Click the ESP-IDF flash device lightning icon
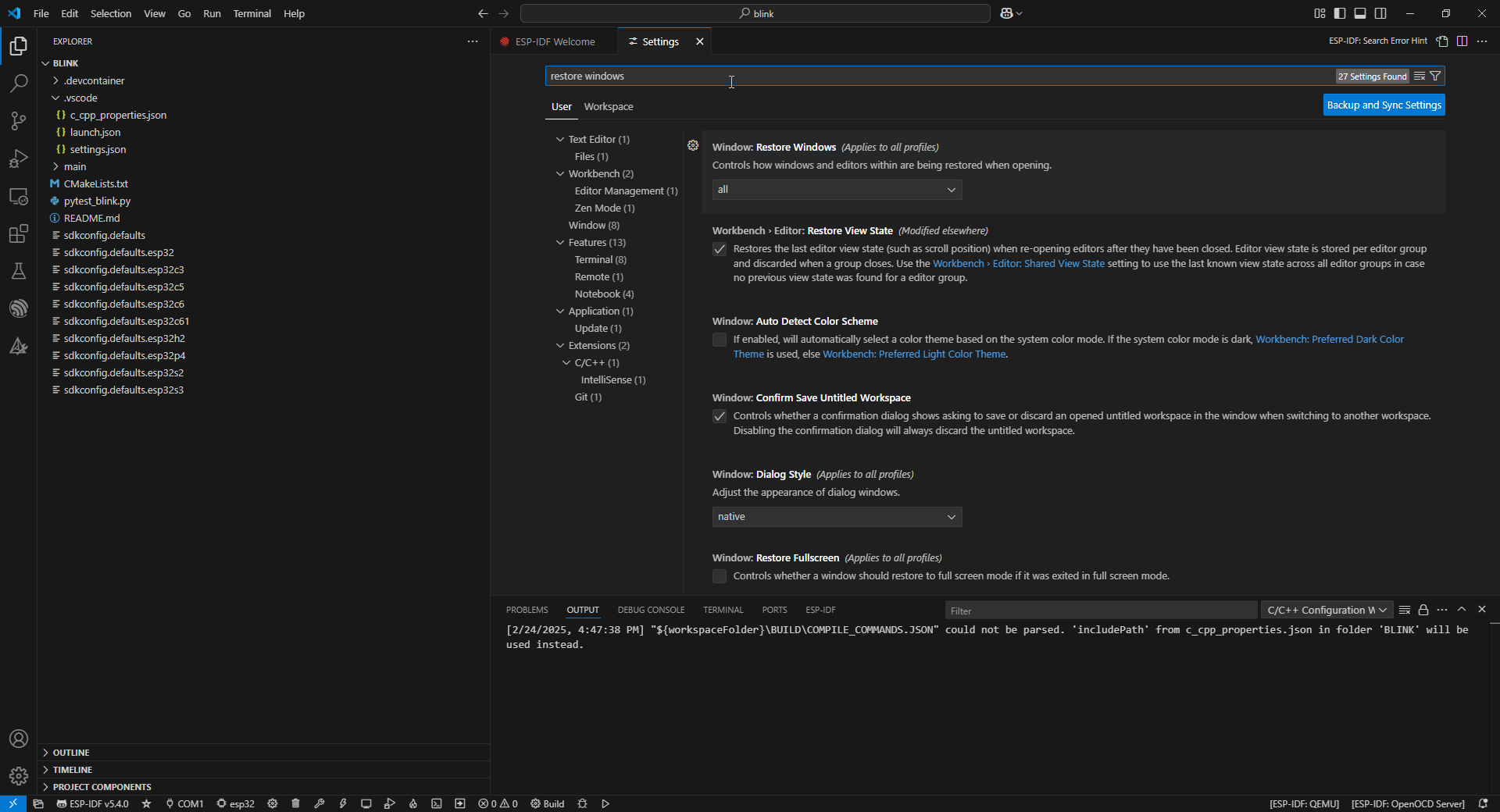The height and width of the screenshot is (812, 1500). pyautogui.click(x=342, y=803)
